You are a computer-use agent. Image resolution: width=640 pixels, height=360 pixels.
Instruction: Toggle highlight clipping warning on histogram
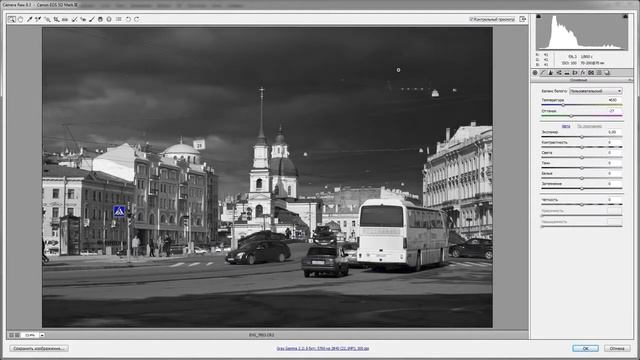tap(625, 16)
